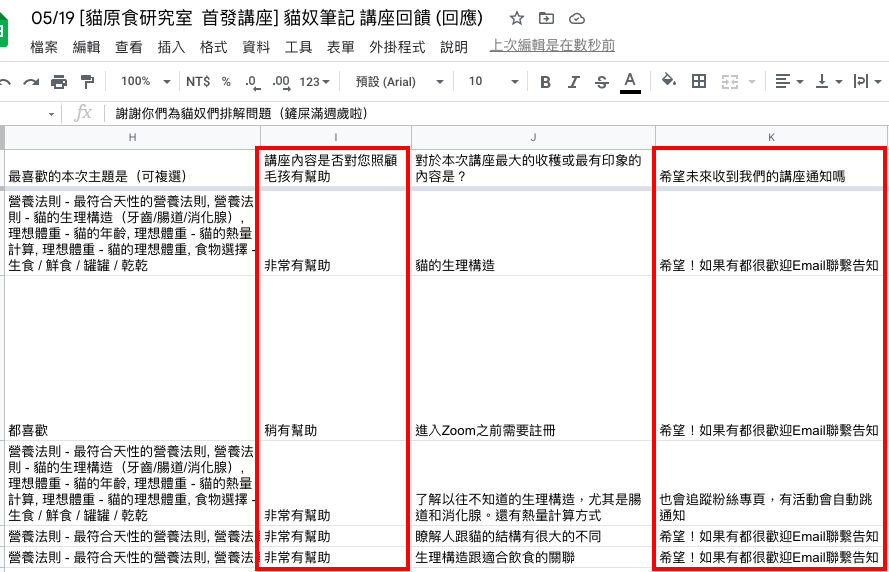Toggle strikethrough formatting
The image size is (889, 572).
pyautogui.click(x=601, y=81)
